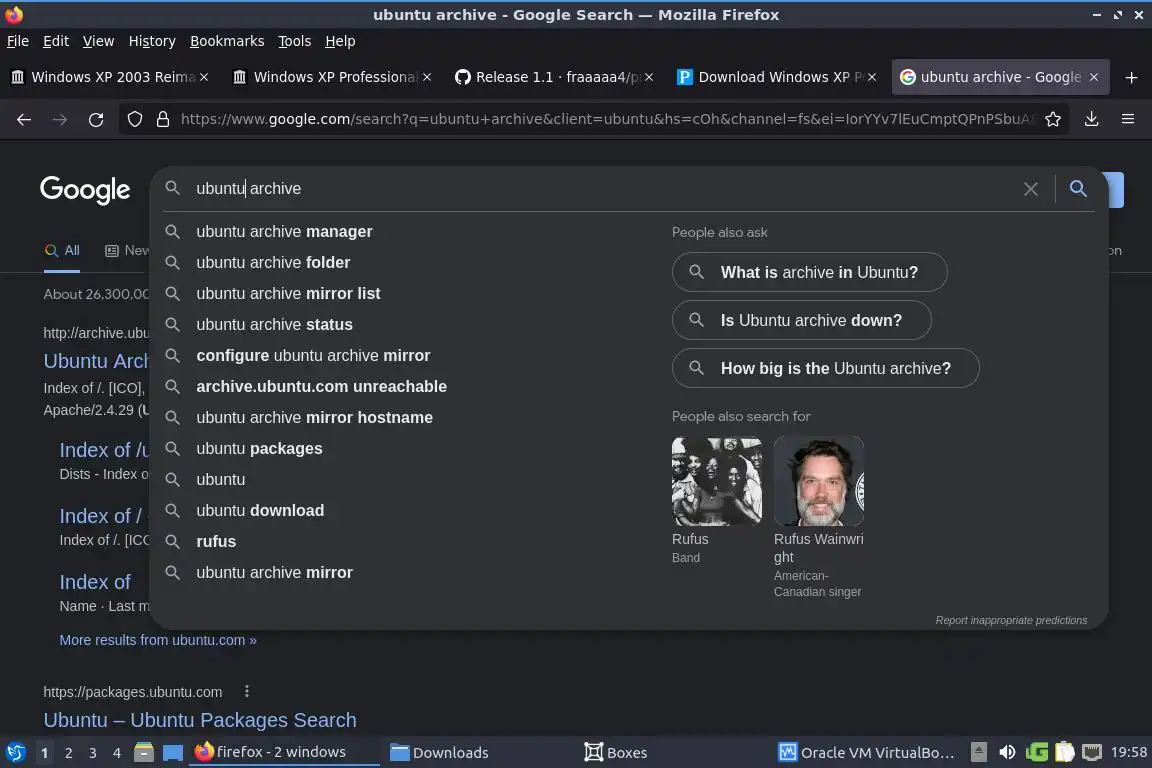Click 'Report inappropriate predictions' link

1011,620
